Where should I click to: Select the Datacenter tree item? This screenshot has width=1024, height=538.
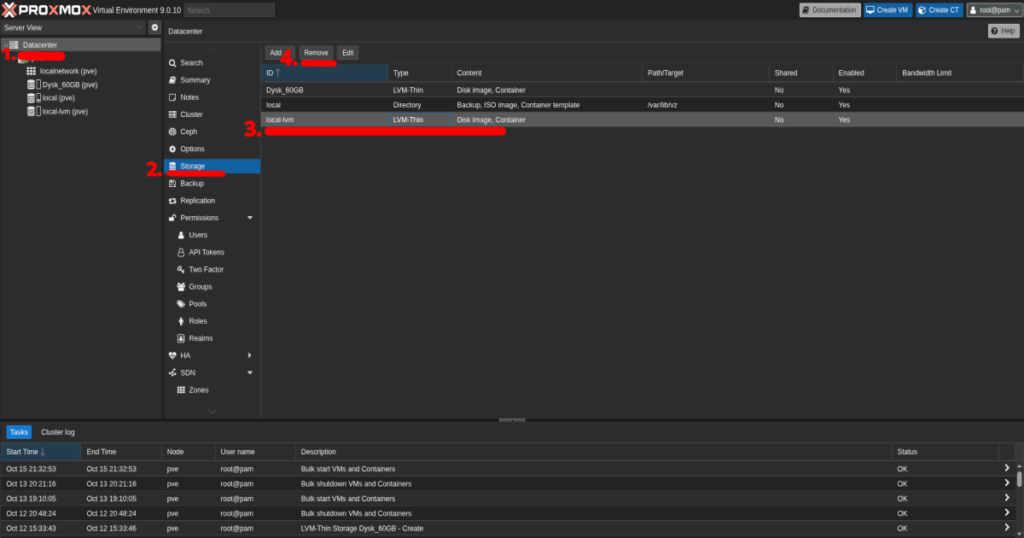[x=81, y=45]
